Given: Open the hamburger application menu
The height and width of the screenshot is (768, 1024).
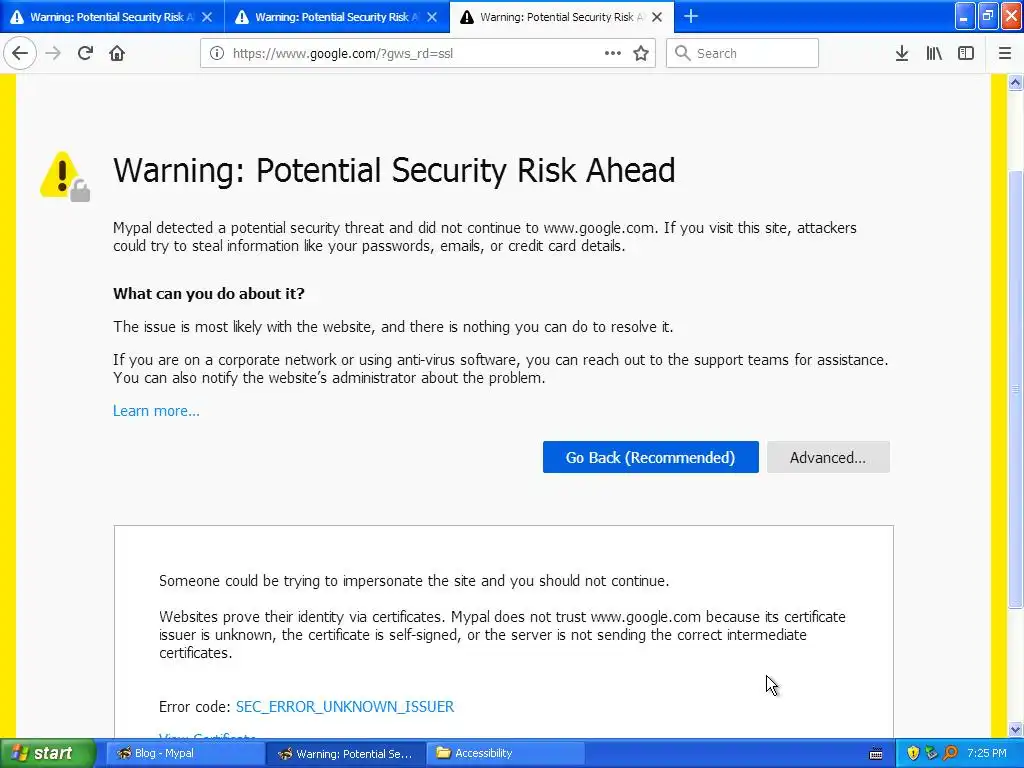Looking at the screenshot, I should click(1005, 53).
